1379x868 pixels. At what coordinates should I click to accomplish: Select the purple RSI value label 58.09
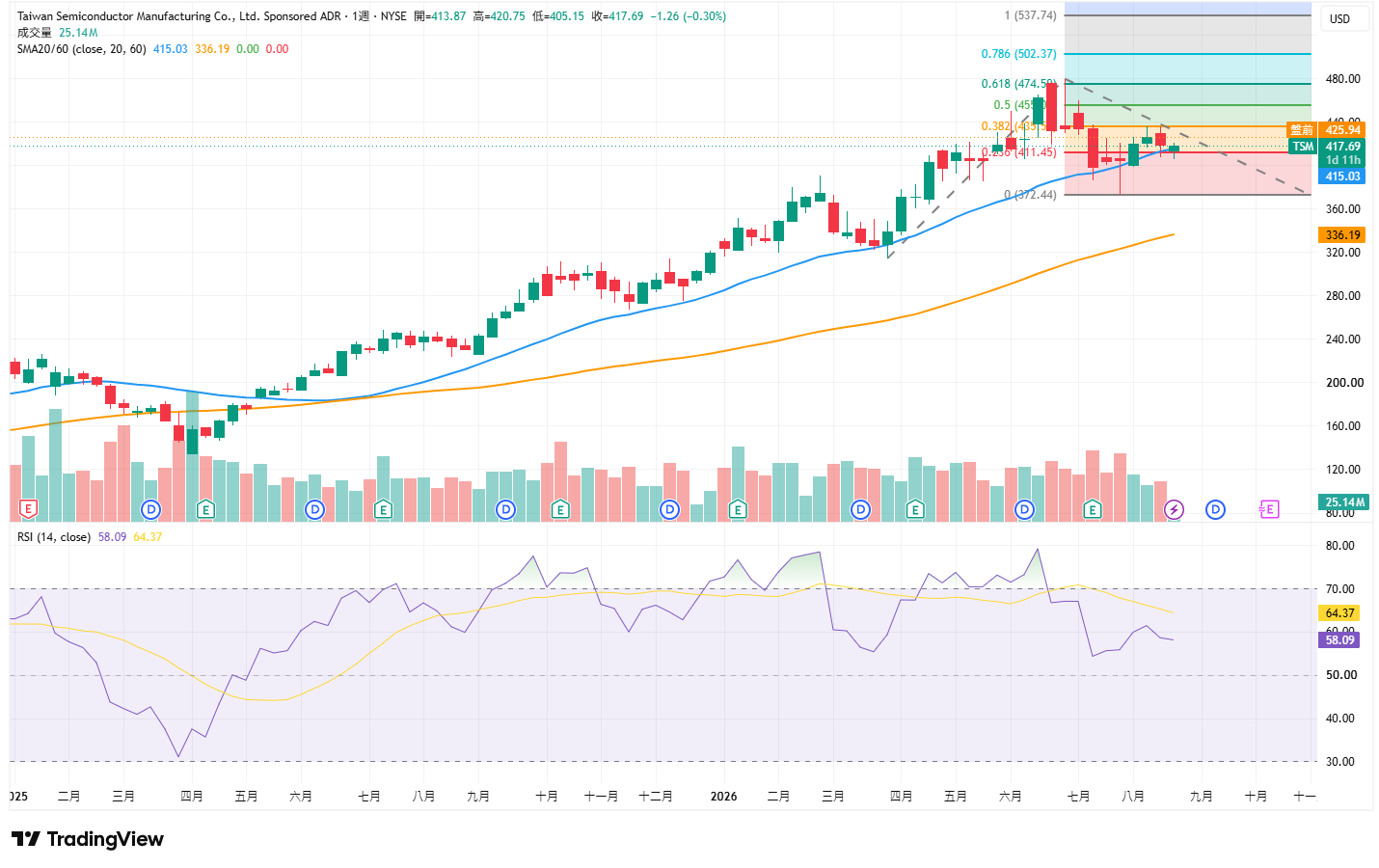tap(1340, 640)
